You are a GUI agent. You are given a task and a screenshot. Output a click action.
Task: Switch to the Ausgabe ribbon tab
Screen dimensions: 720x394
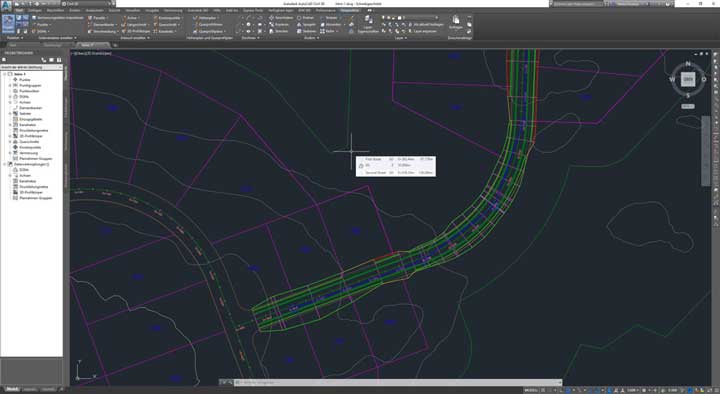[152, 10]
